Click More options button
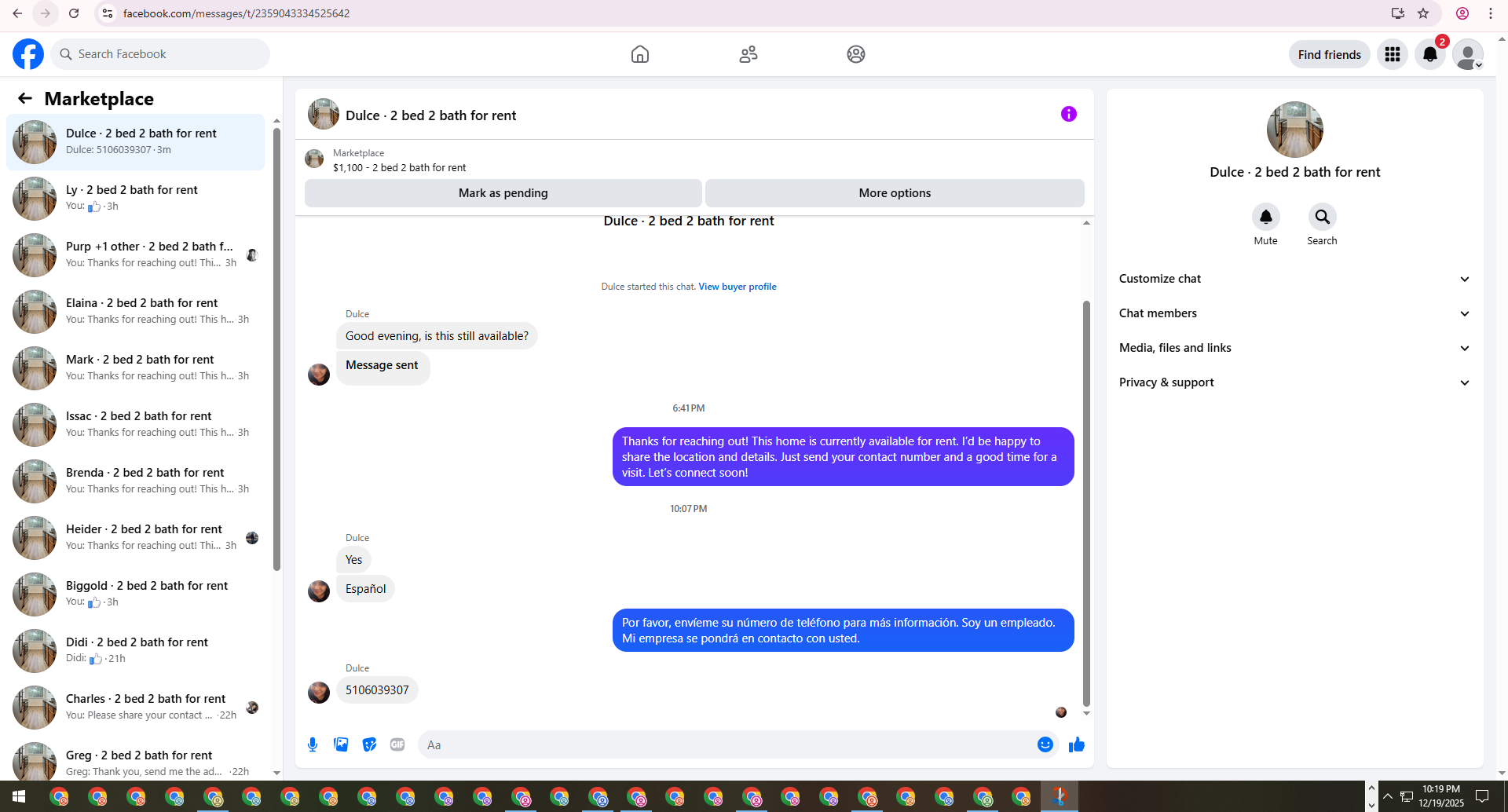The image size is (1508, 812). pos(895,193)
